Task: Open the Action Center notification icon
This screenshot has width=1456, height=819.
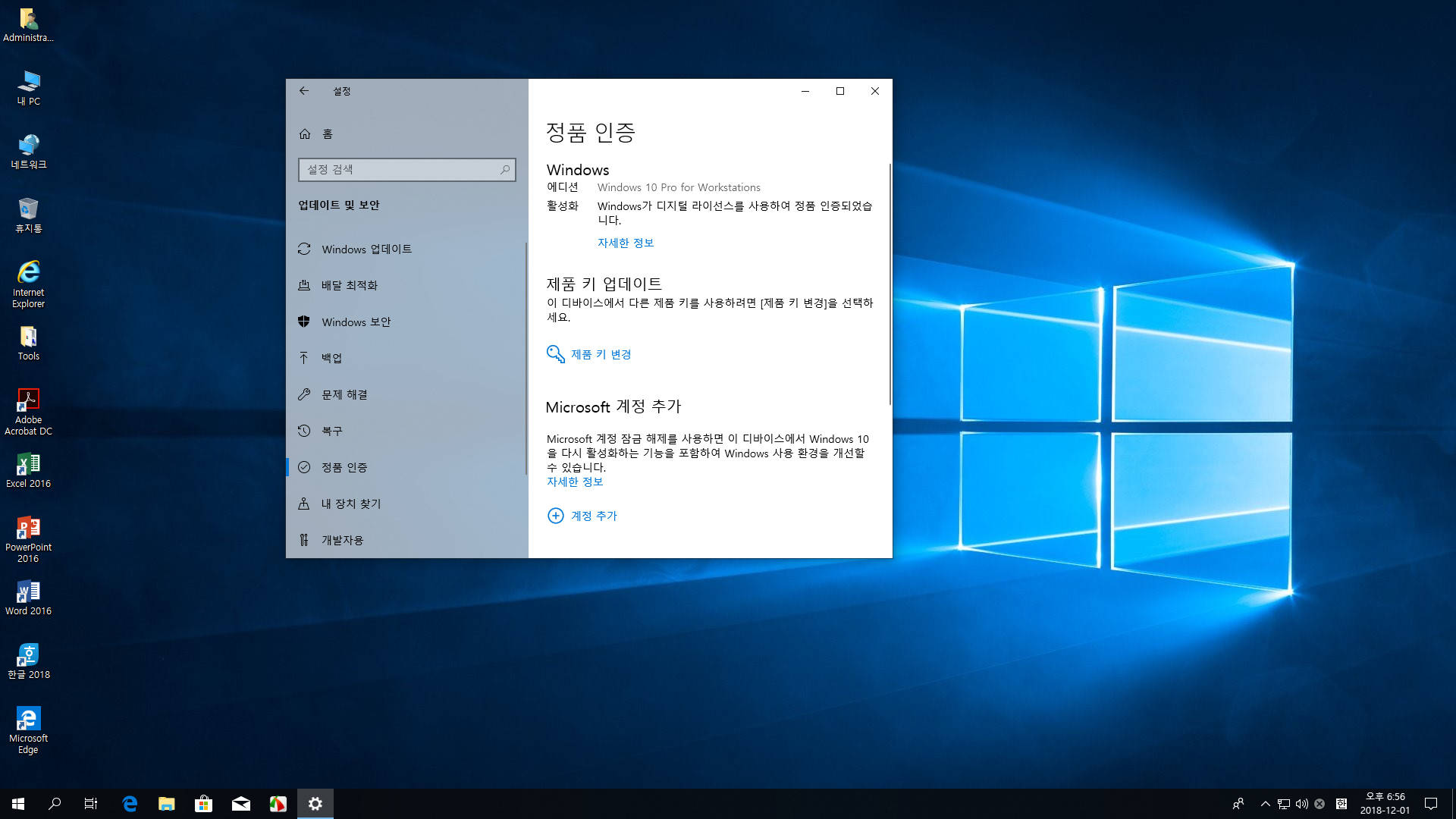Action: pyautogui.click(x=1431, y=804)
